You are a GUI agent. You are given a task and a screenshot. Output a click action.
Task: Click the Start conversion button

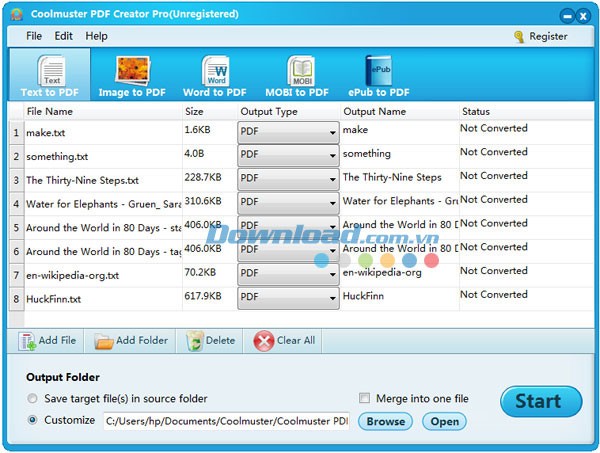pyautogui.click(x=541, y=401)
